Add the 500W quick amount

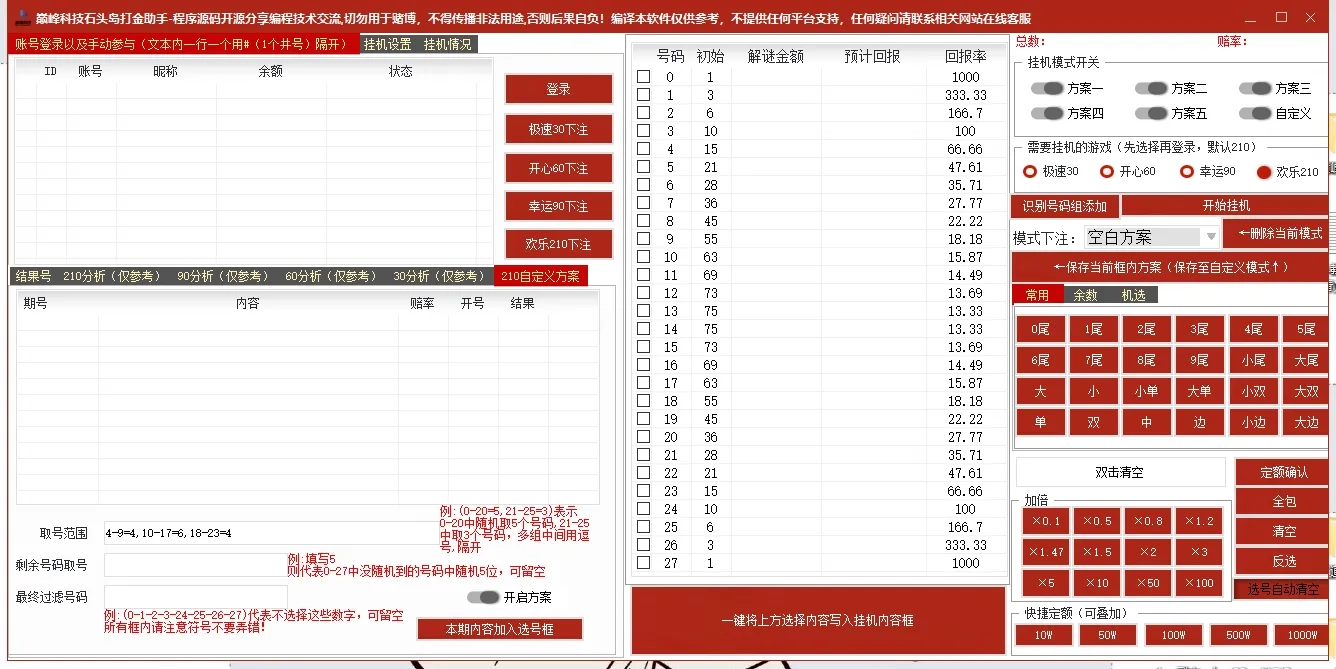tap(1238, 635)
